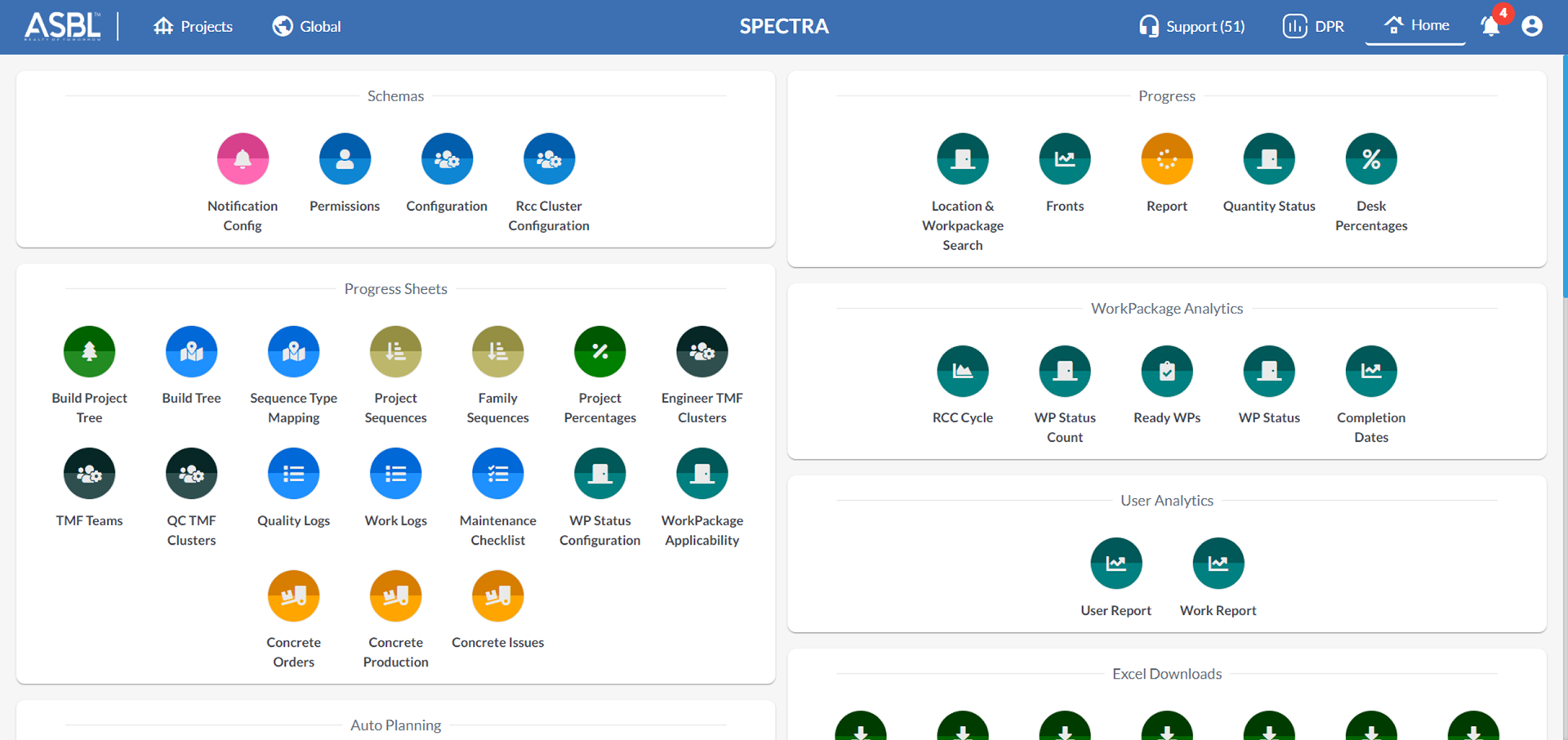The height and width of the screenshot is (740, 1568).
Task: Open DPR from the header
Action: (x=1313, y=26)
